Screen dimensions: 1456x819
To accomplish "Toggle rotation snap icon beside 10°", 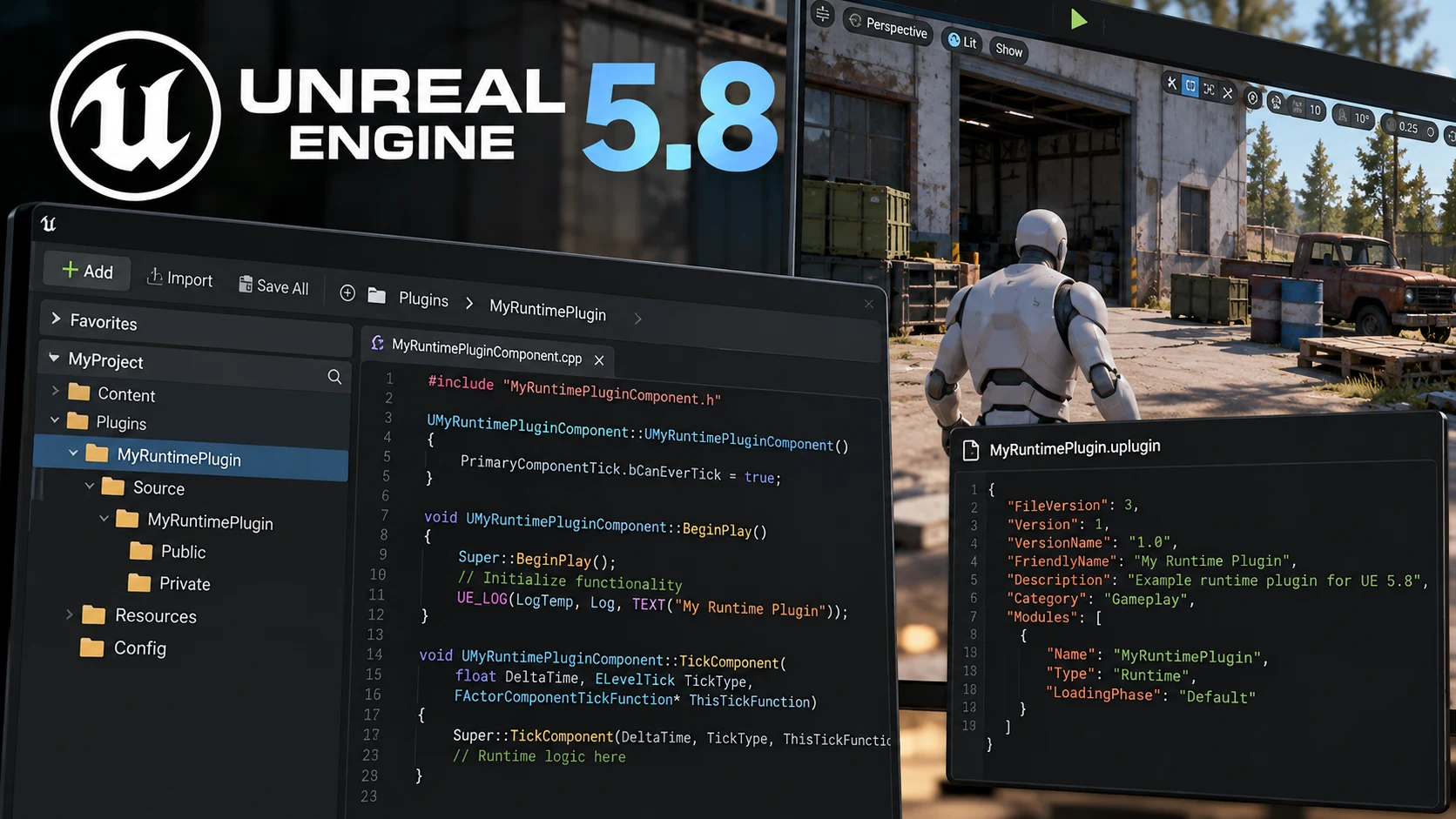I will [x=1343, y=115].
